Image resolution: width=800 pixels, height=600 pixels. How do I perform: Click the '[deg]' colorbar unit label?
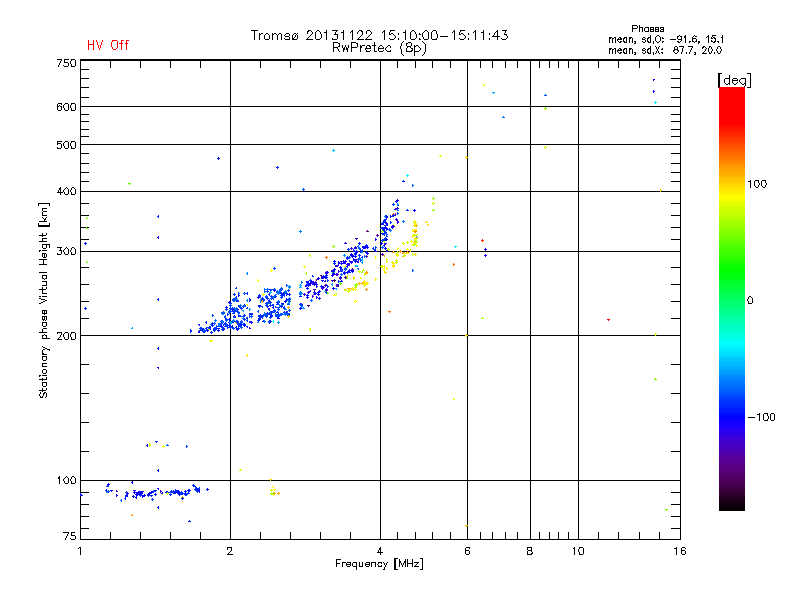point(734,80)
